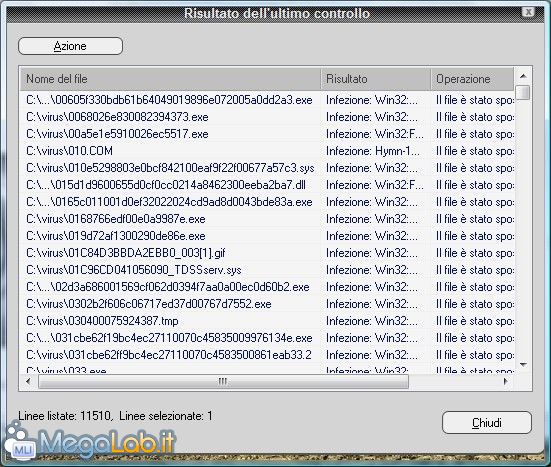Select the C:\virus\010.COM row

(268, 151)
